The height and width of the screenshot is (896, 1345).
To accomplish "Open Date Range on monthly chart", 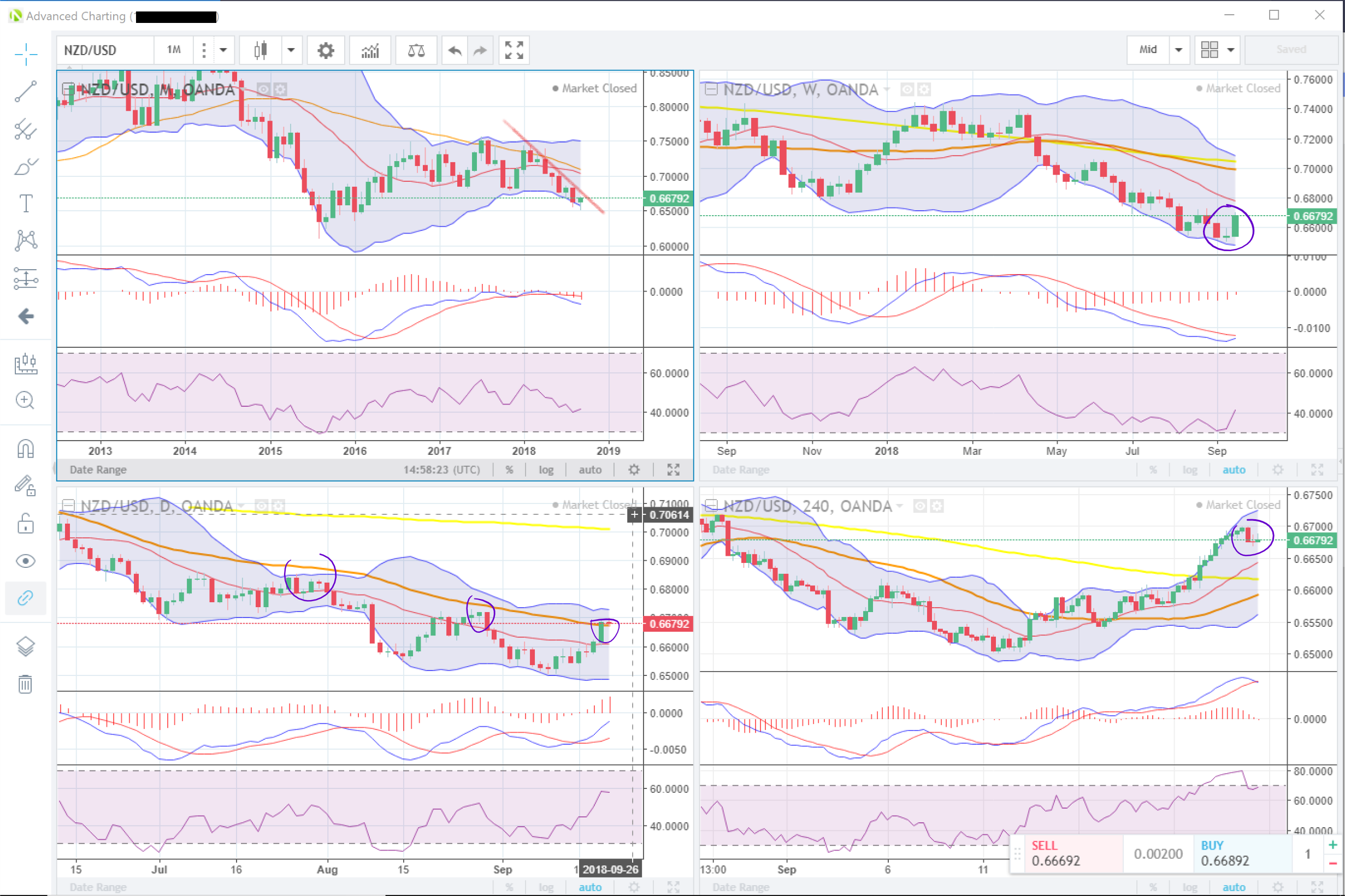I will tap(98, 470).
